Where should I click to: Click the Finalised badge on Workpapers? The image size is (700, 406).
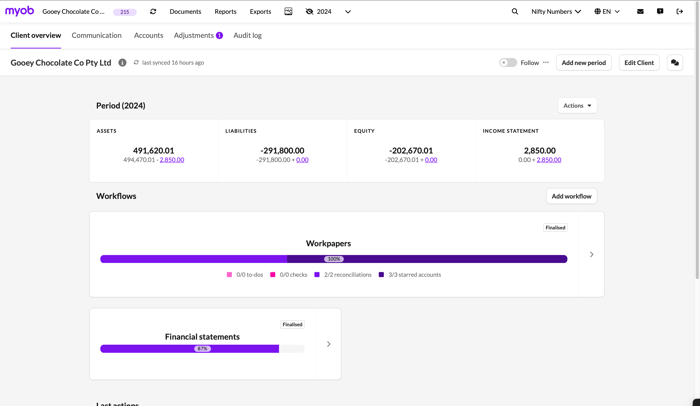(555, 227)
